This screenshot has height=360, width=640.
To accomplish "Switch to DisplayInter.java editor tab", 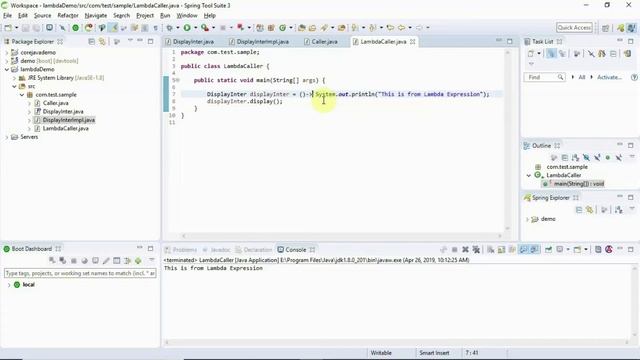I will coord(189,42).
